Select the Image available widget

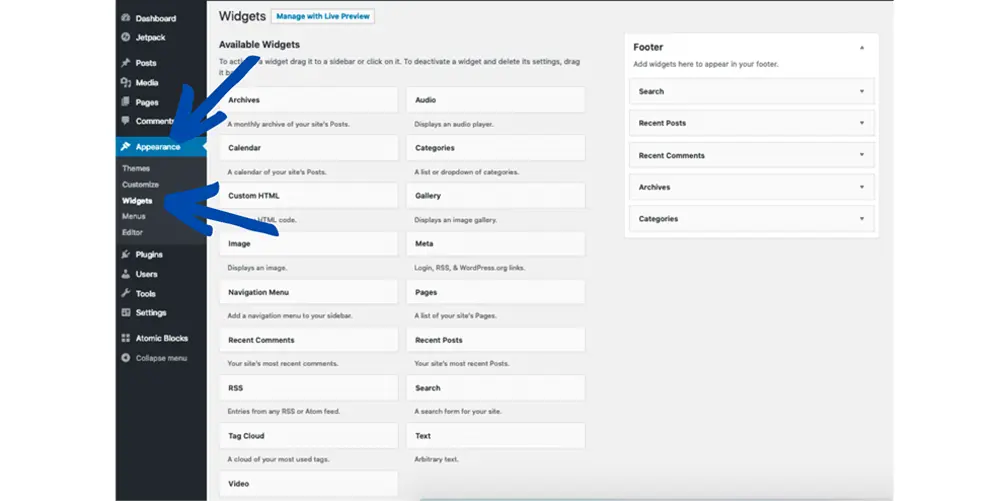coord(309,243)
